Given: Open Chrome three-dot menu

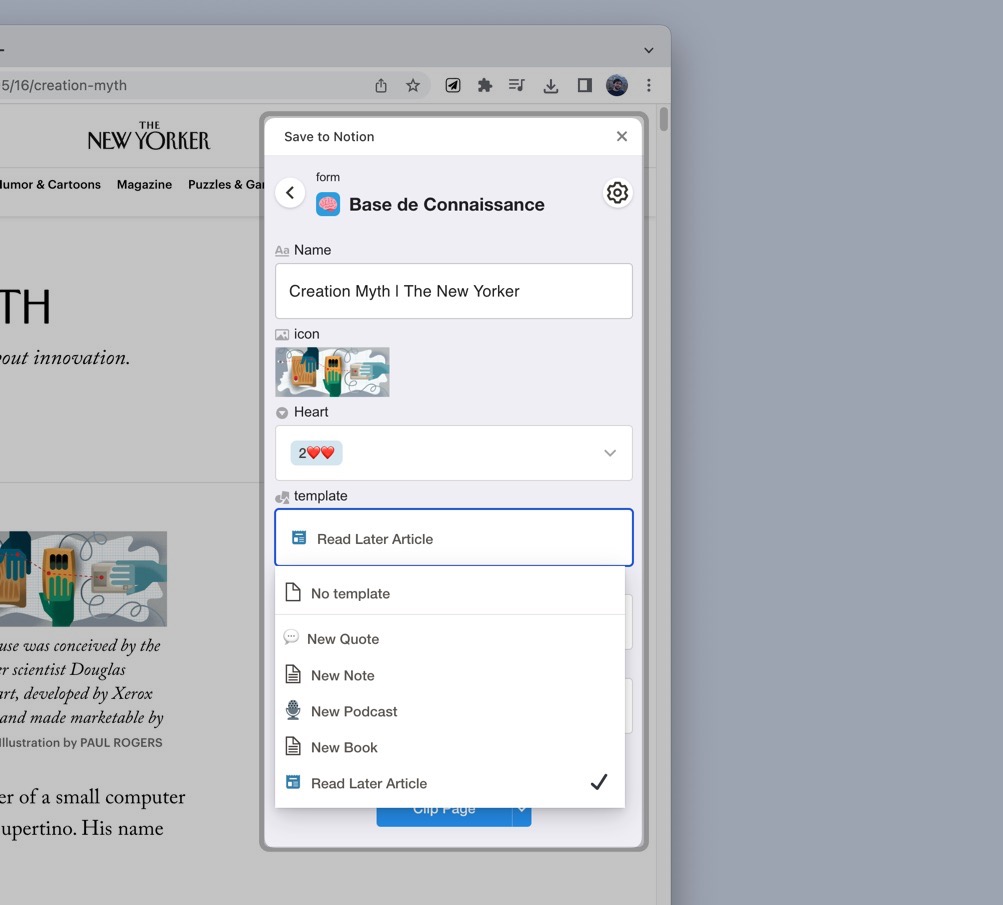Looking at the screenshot, I should pos(649,85).
